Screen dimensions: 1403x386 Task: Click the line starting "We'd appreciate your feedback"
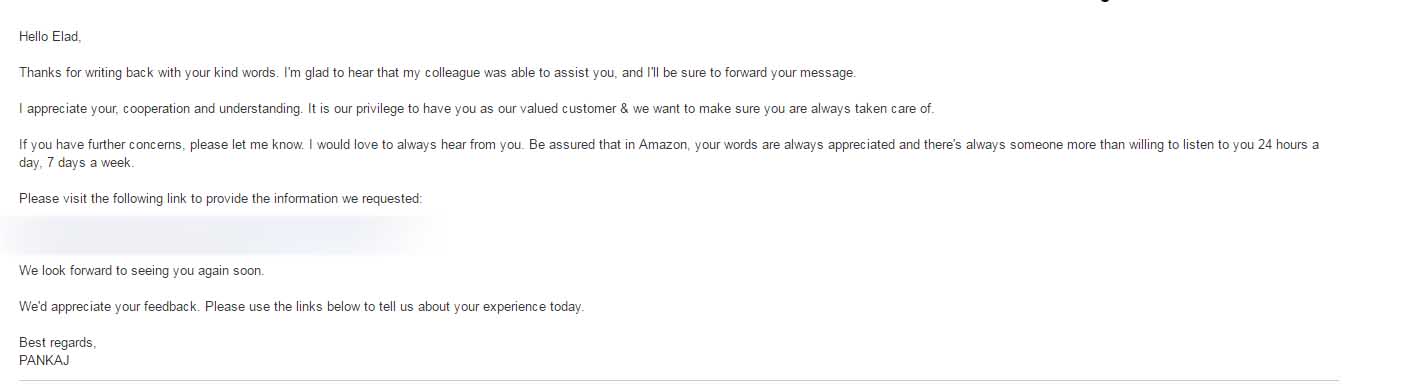point(301,307)
